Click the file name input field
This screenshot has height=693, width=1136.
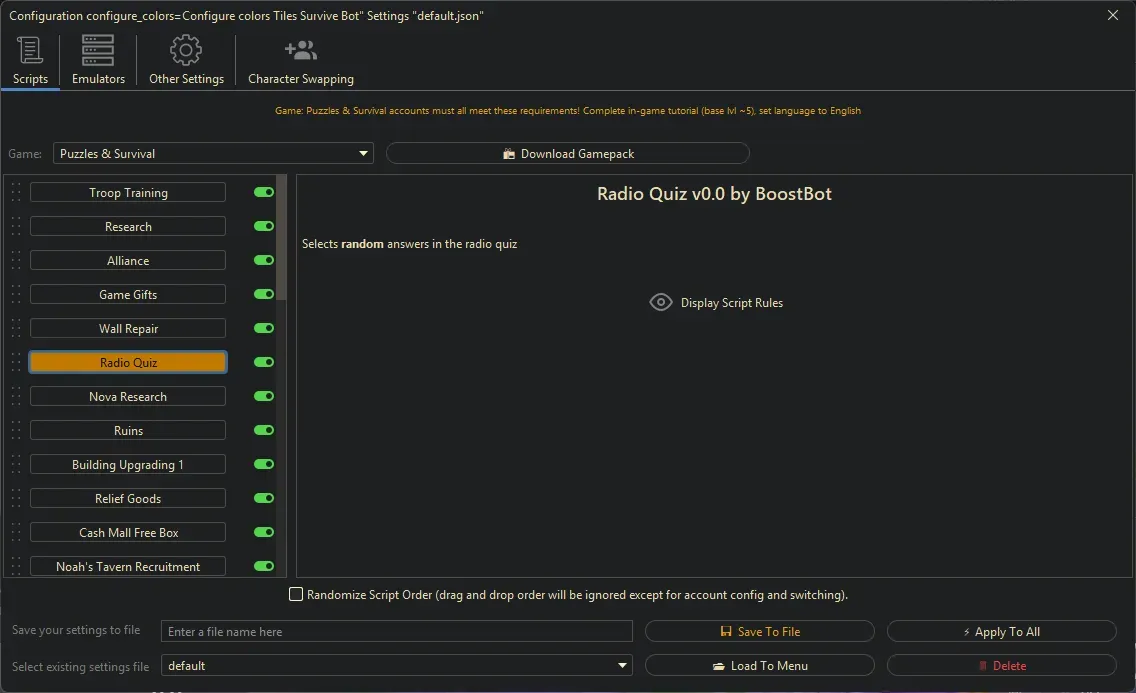point(397,632)
